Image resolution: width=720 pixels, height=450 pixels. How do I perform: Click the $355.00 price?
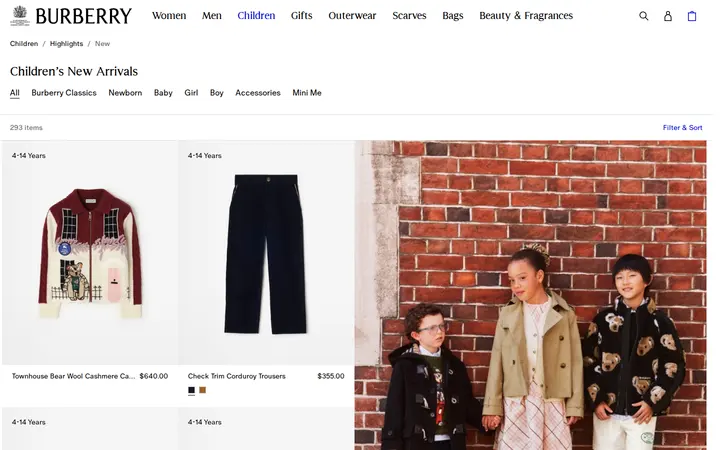[x=331, y=376]
